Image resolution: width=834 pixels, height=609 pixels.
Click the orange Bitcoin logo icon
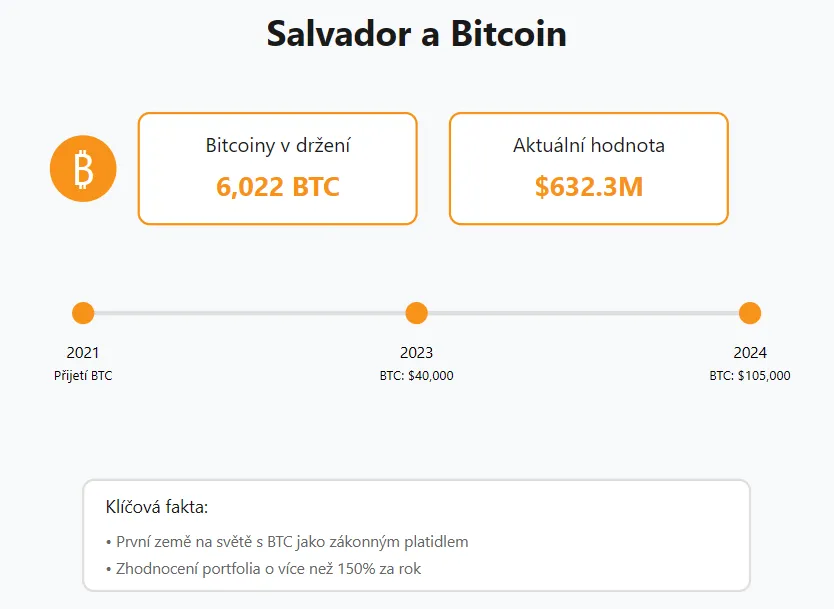(83, 168)
